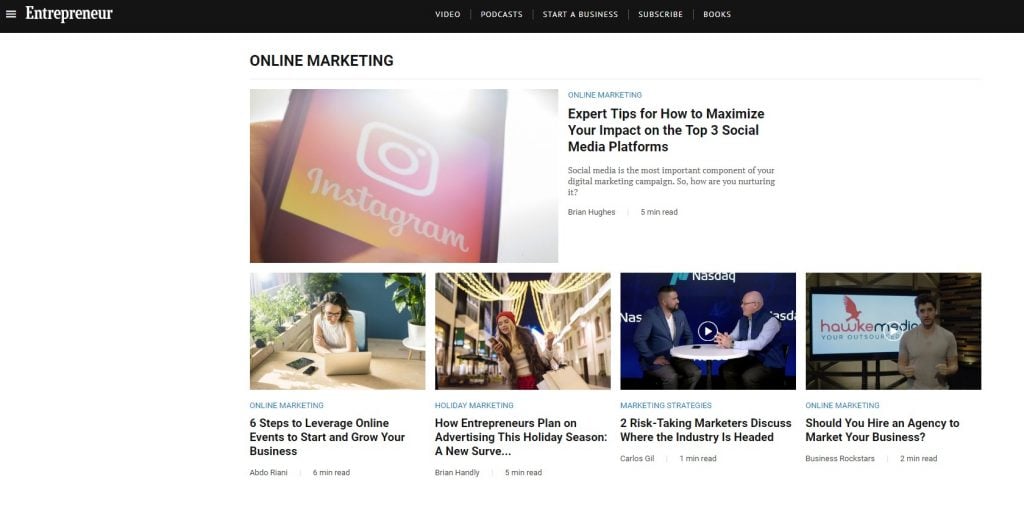Screen dimensions: 1024x510
Task: Click the Marketing Strategies category label
Action: [x=665, y=406]
